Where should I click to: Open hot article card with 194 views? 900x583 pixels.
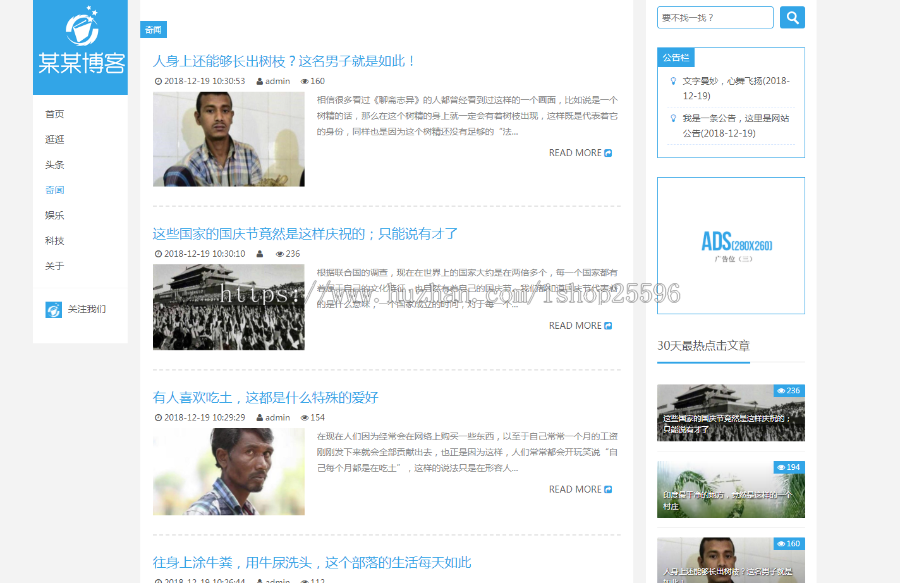(731, 489)
